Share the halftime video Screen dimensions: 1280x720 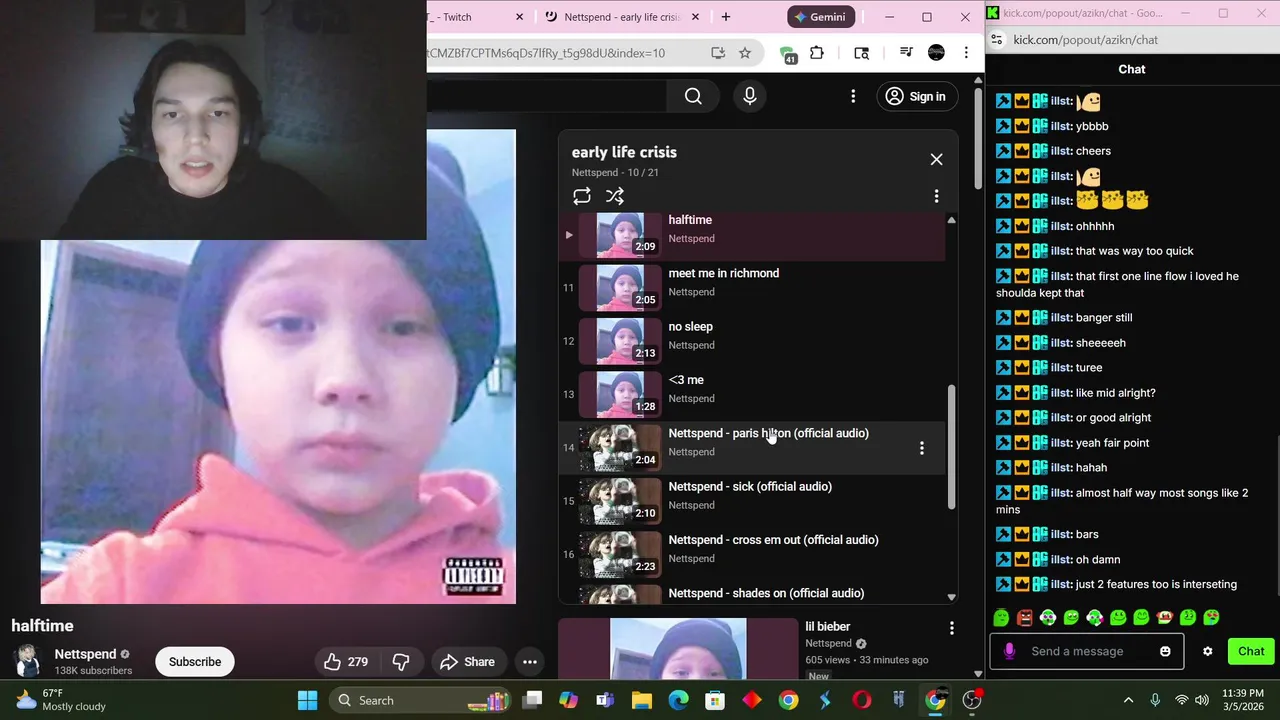coord(468,662)
